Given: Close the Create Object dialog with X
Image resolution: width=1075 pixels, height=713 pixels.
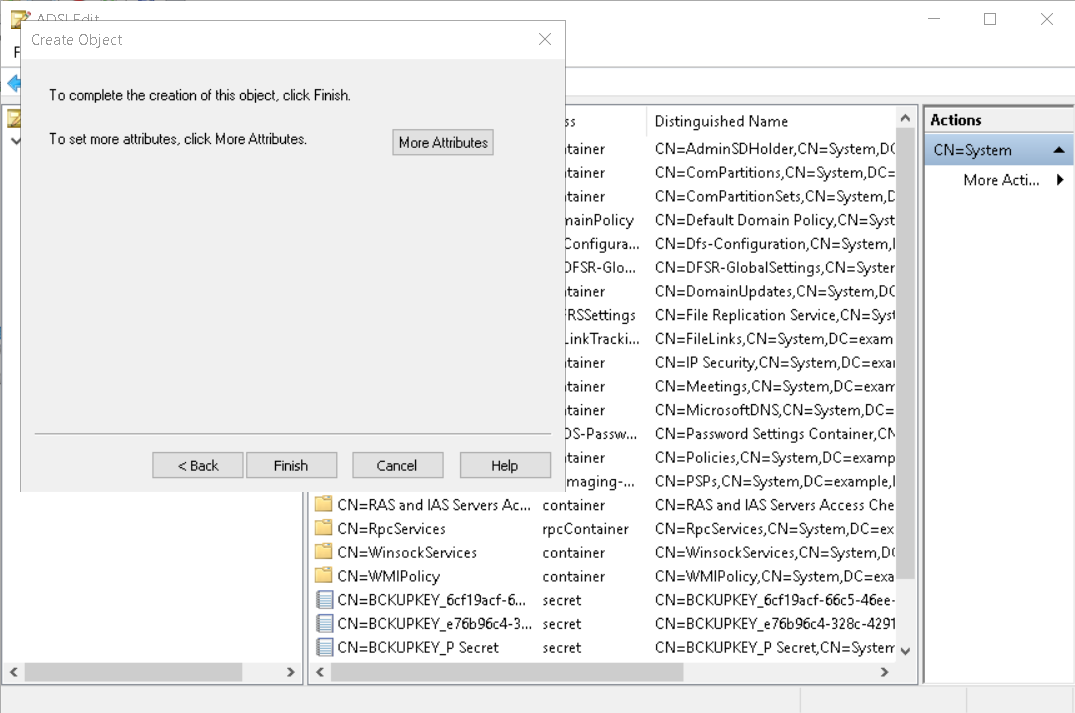Looking at the screenshot, I should (545, 40).
